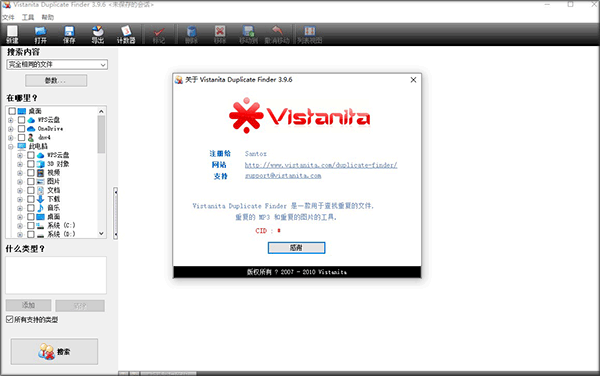This screenshot has width=600, height=376.
Task: Check the 视频 checkbox
Action: click(x=31, y=173)
